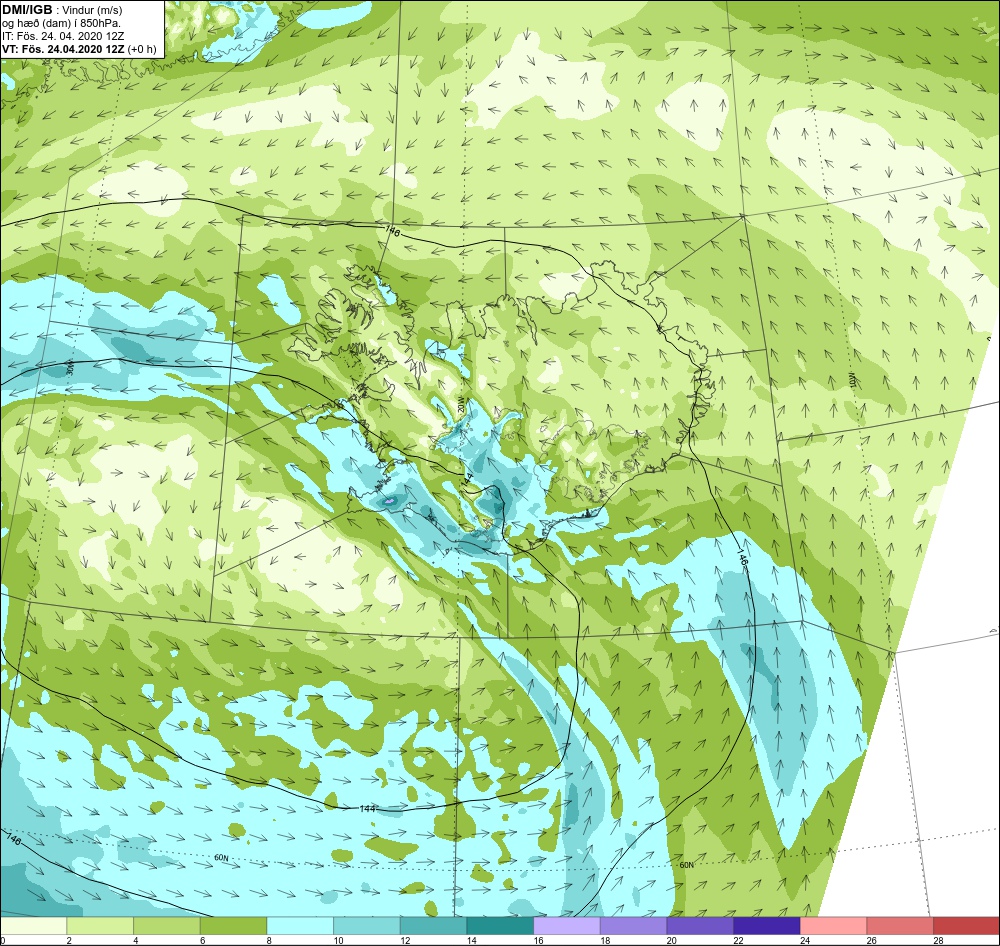
Task: Click the 10–12 m/s turquoise legend swatch
Action: (367, 926)
